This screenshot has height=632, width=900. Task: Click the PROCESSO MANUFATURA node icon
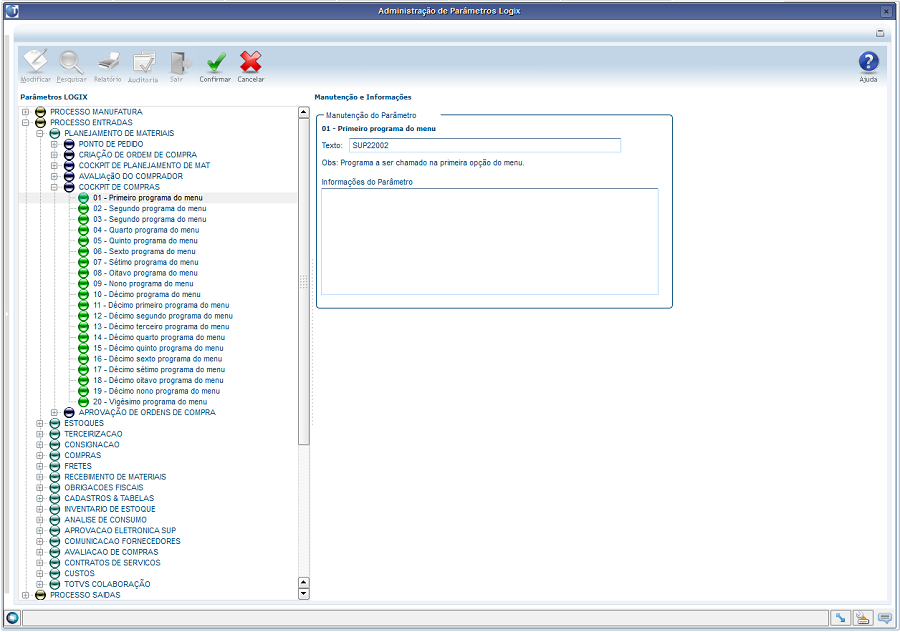[x=40, y=112]
